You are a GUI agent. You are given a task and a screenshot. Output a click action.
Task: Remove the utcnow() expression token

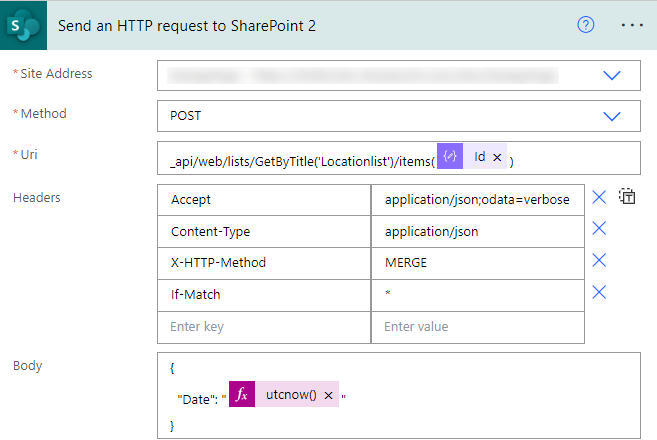pyautogui.click(x=328, y=394)
